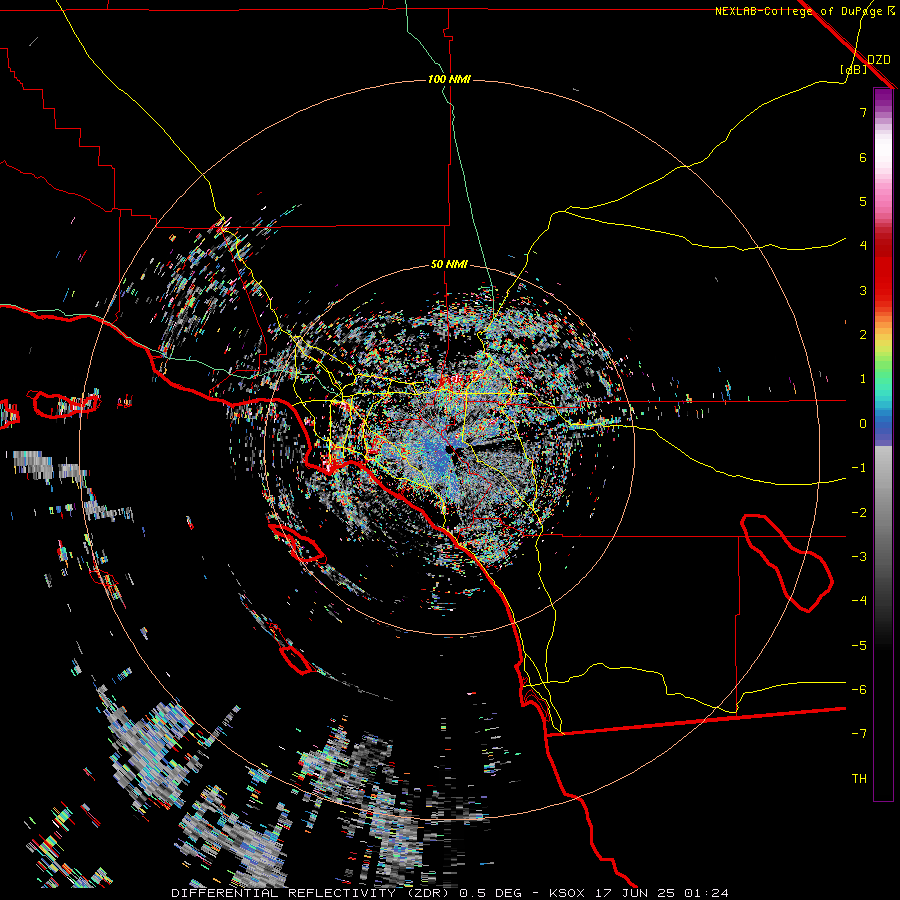Click the 5 value on the color scale
Viewport: 900px width, 900px height.
pyautogui.click(x=863, y=201)
